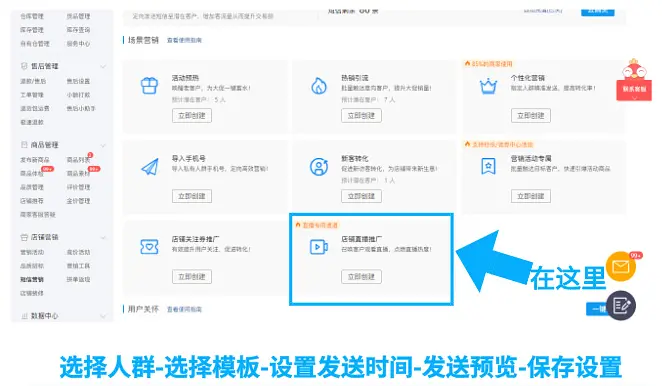Viewport: 662px width, 386px height.
Task: Open 售后设置 in the sidebar
Action: coord(78,81)
